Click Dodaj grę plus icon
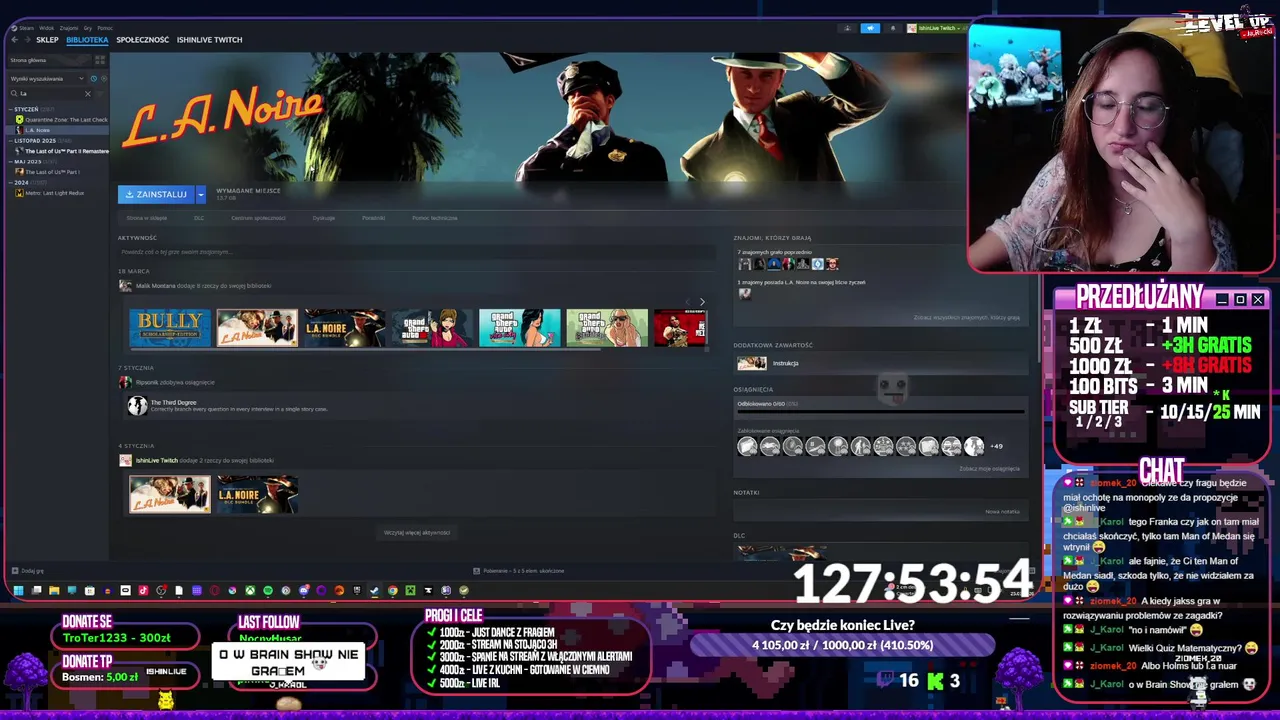1280x720 pixels. point(15,571)
